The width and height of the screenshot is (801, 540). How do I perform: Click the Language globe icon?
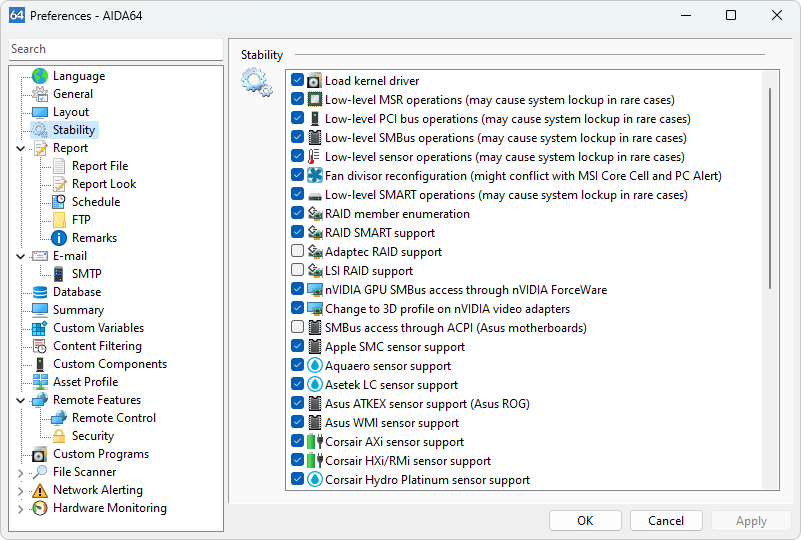(40, 76)
